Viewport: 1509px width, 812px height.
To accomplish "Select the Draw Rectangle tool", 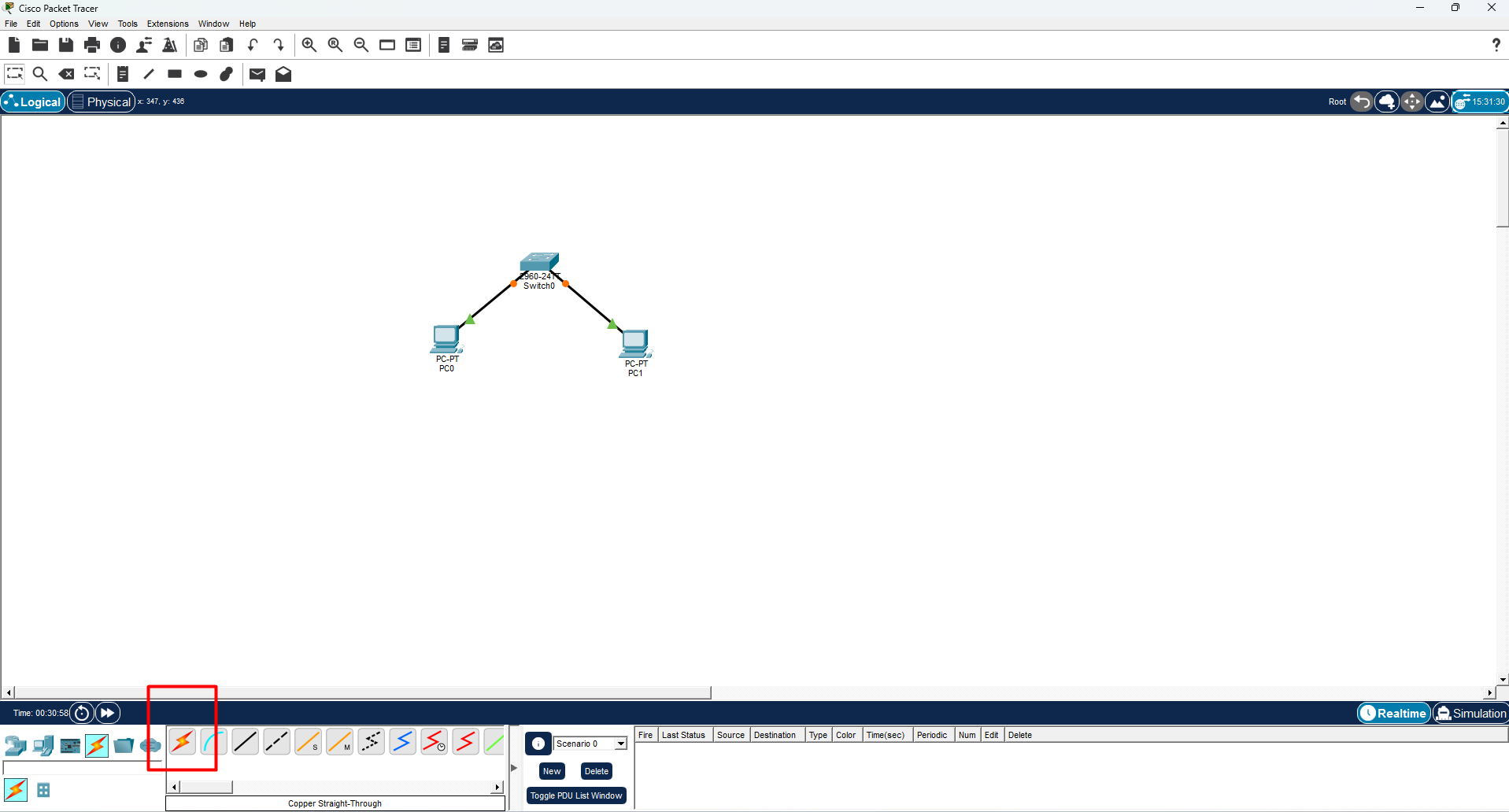I will pyautogui.click(x=175, y=74).
